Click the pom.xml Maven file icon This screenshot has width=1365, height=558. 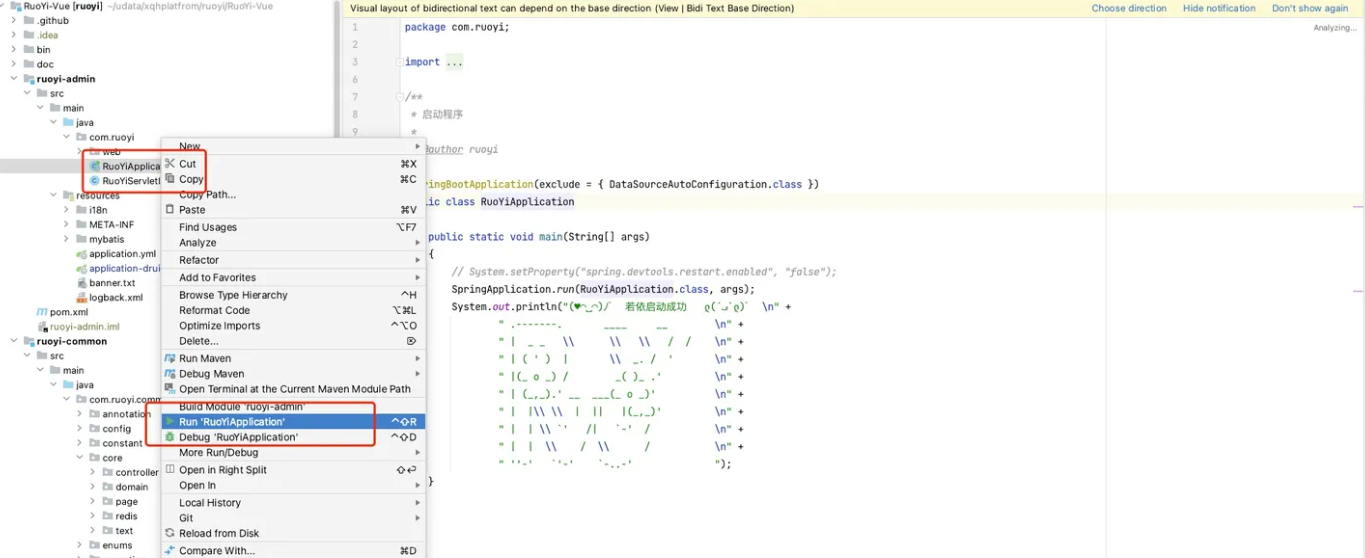click(42, 312)
